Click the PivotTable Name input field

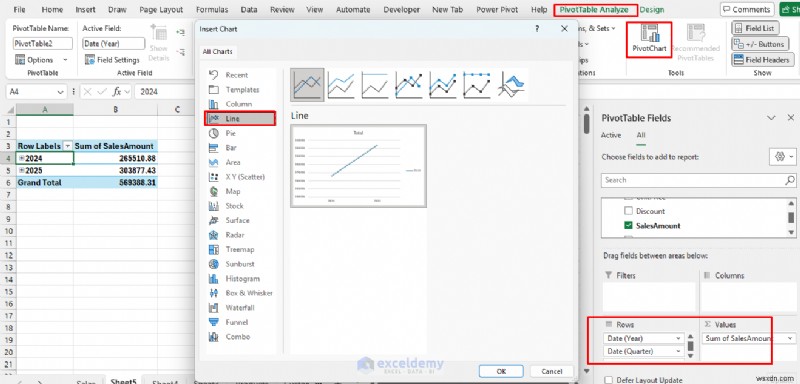click(43, 44)
